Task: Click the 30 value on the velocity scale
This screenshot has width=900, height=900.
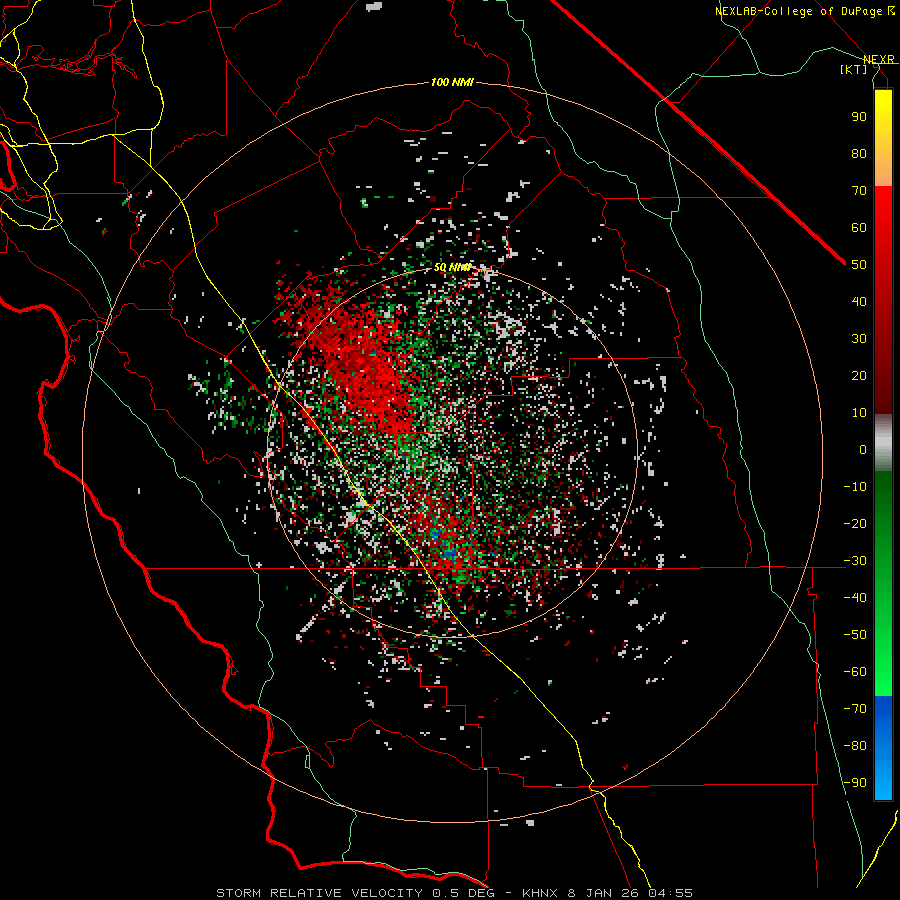Action: click(x=859, y=339)
